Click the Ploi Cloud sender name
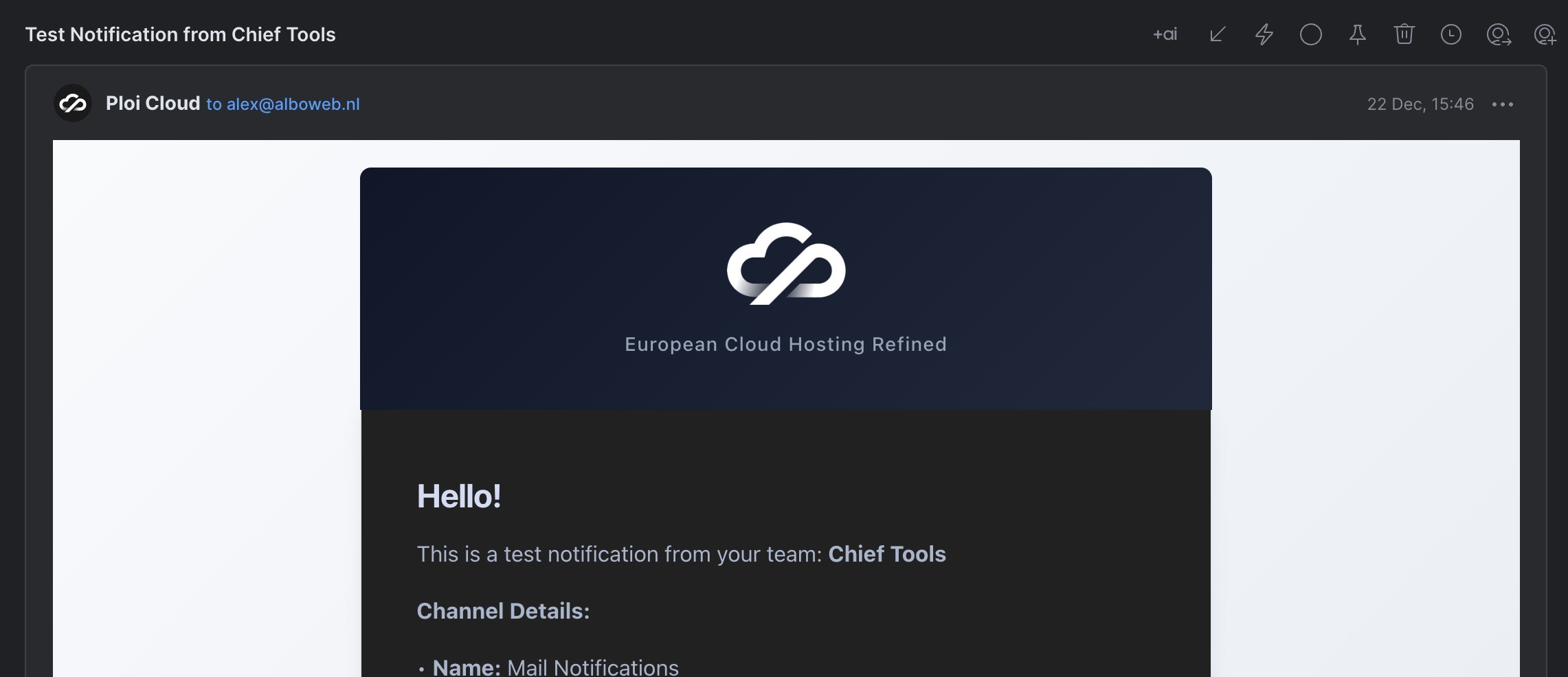1568x677 pixels. click(153, 104)
